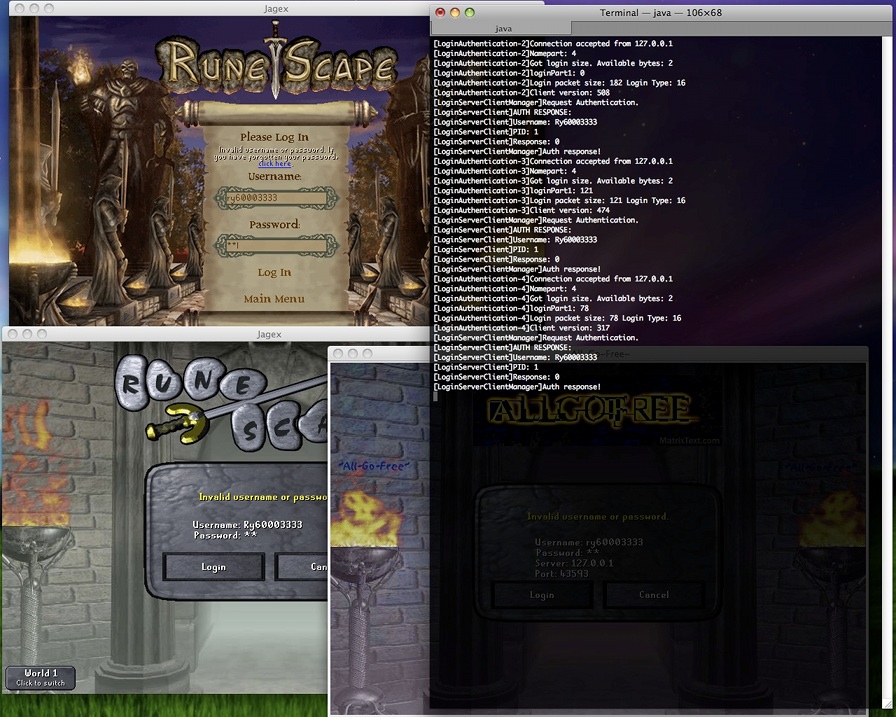Click the Username line in RuneScape Classic panel

247,524
